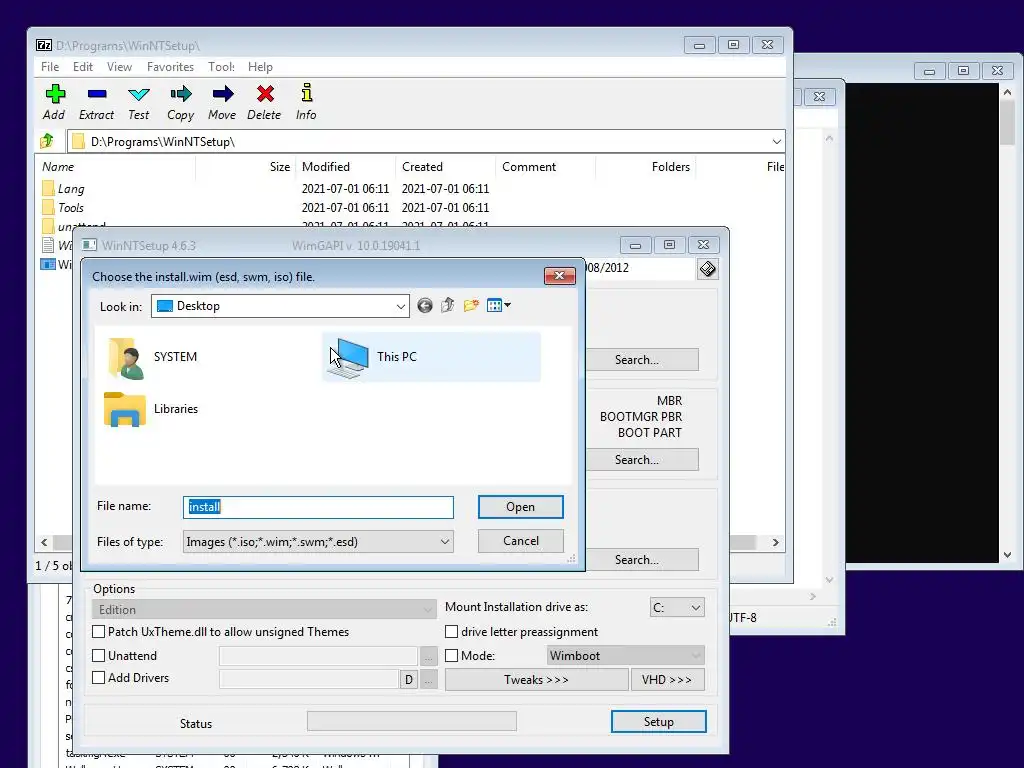Open the 7-Zip Help menu

point(260,67)
